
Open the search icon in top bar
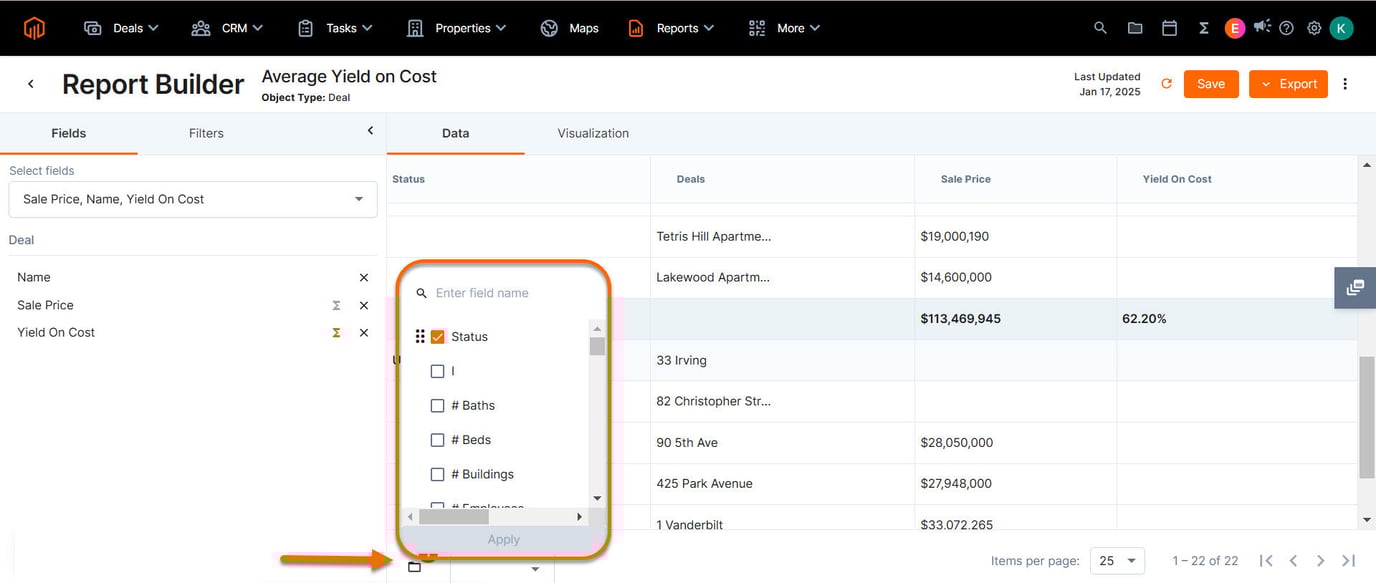pyautogui.click(x=1099, y=27)
